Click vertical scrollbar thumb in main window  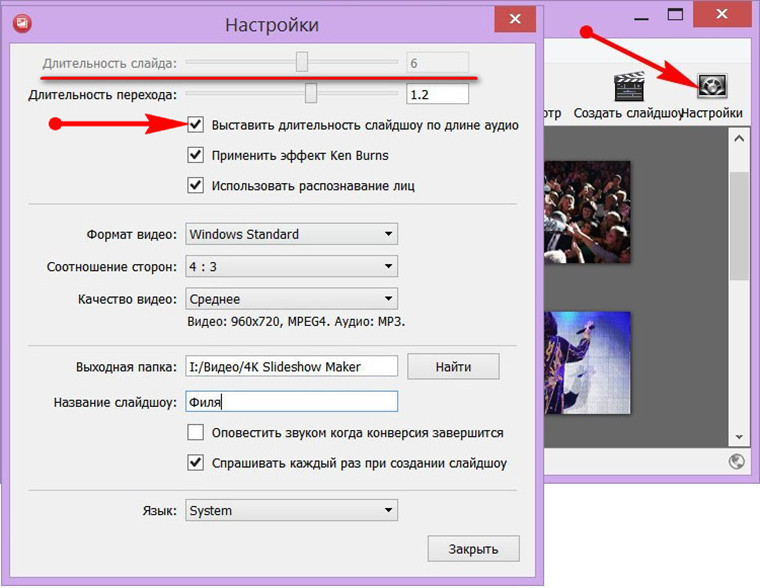(x=739, y=225)
